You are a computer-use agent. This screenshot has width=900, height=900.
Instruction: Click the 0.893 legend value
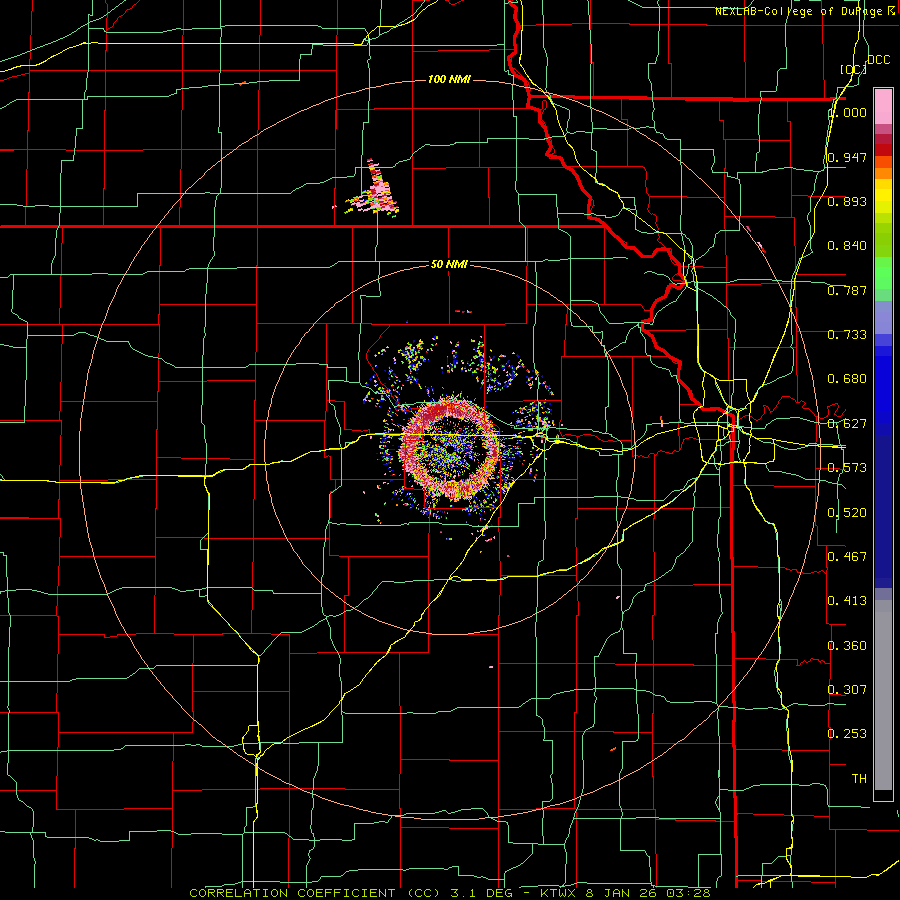pos(847,201)
